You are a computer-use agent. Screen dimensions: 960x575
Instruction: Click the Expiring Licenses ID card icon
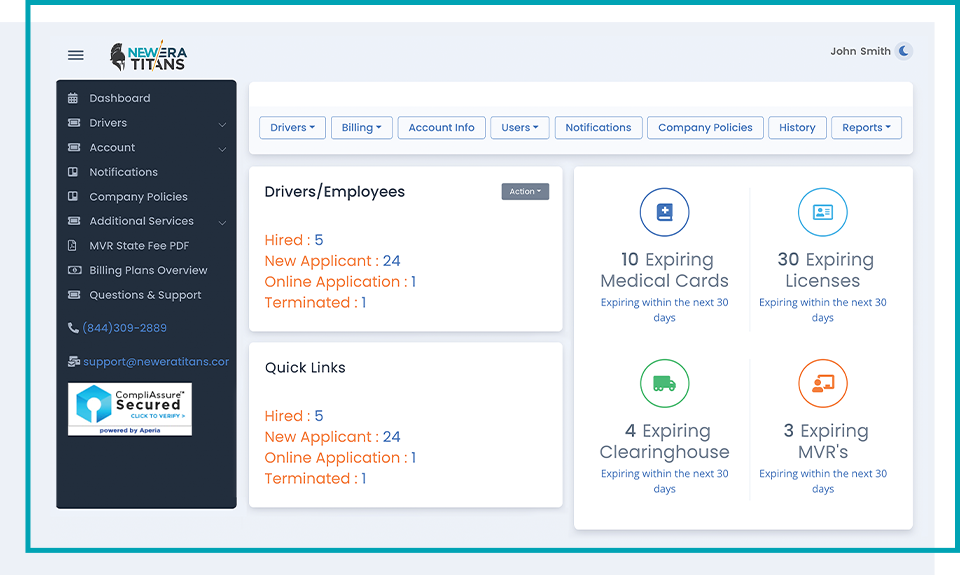[823, 212]
